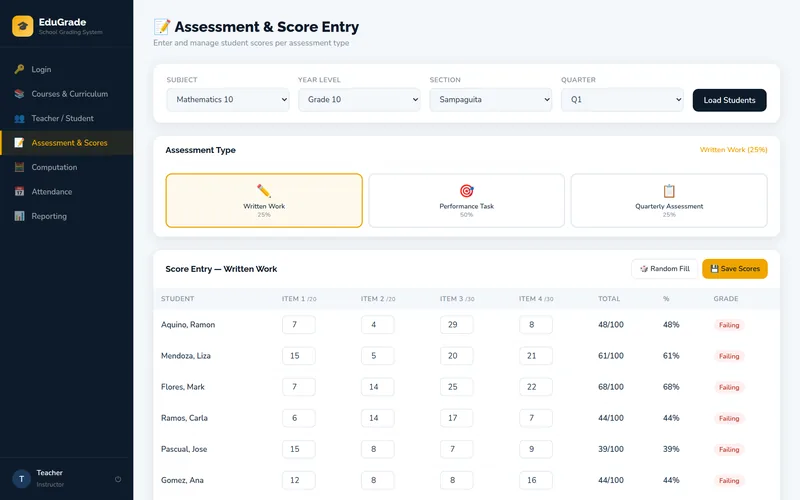Open the Reporting page
Viewport: 800px width, 500px height.
(x=66, y=216)
